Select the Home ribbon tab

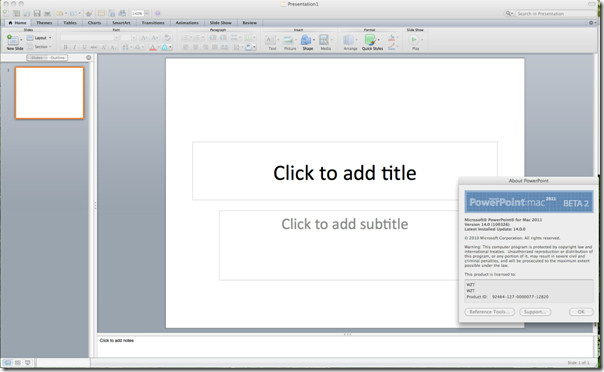(x=17, y=23)
